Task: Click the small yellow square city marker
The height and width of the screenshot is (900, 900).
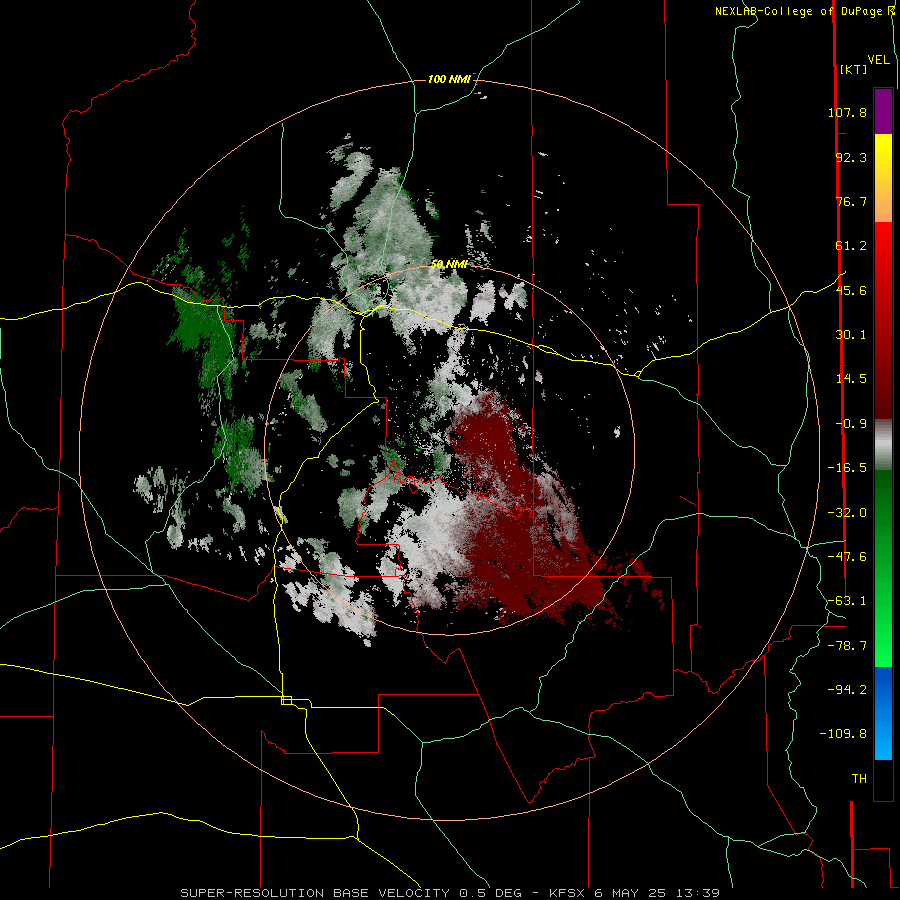Action: tap(286, 700)
